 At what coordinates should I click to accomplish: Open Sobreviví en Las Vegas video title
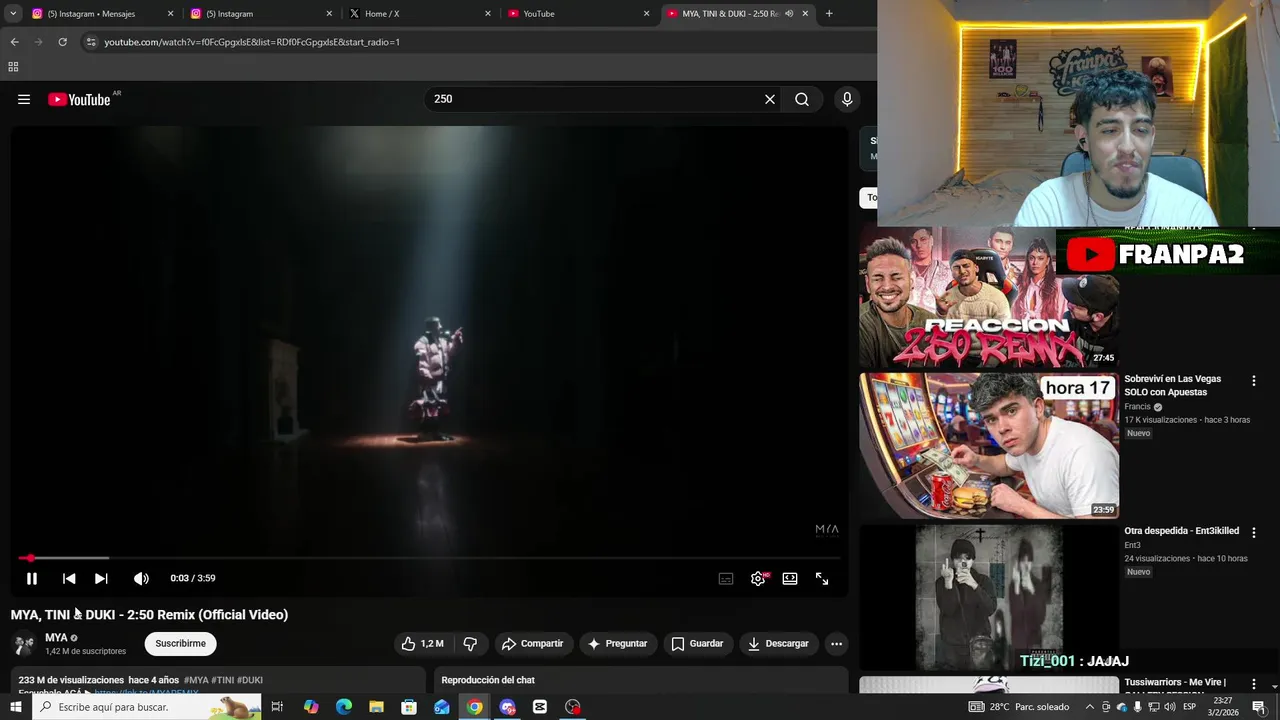click(x=1173, y=386)
